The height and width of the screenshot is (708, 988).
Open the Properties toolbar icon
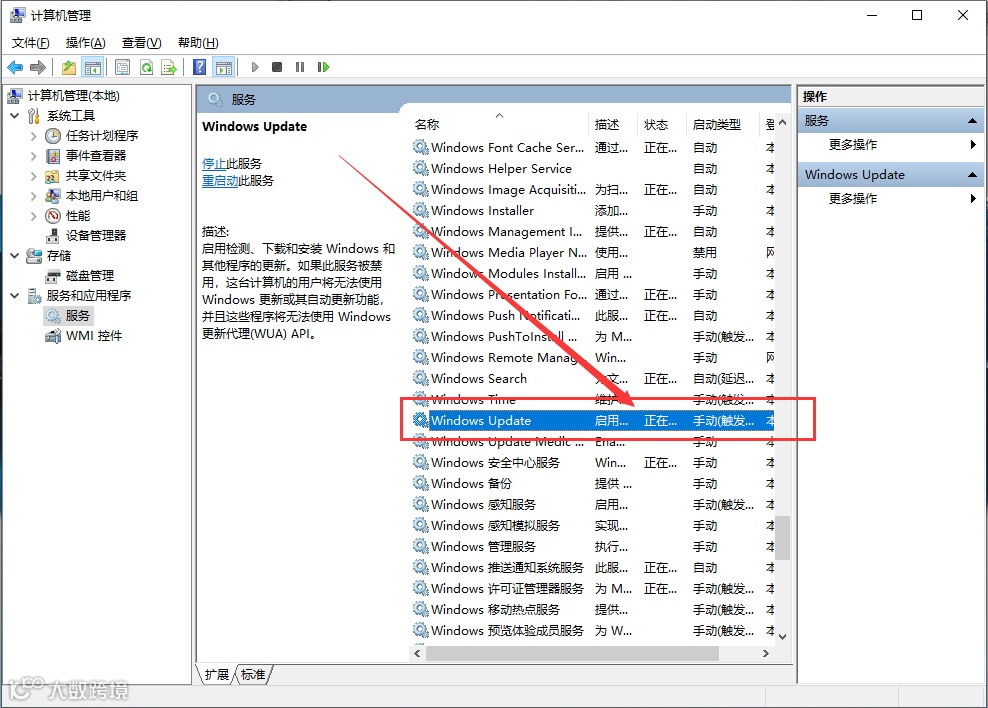(x=122, y=67)
